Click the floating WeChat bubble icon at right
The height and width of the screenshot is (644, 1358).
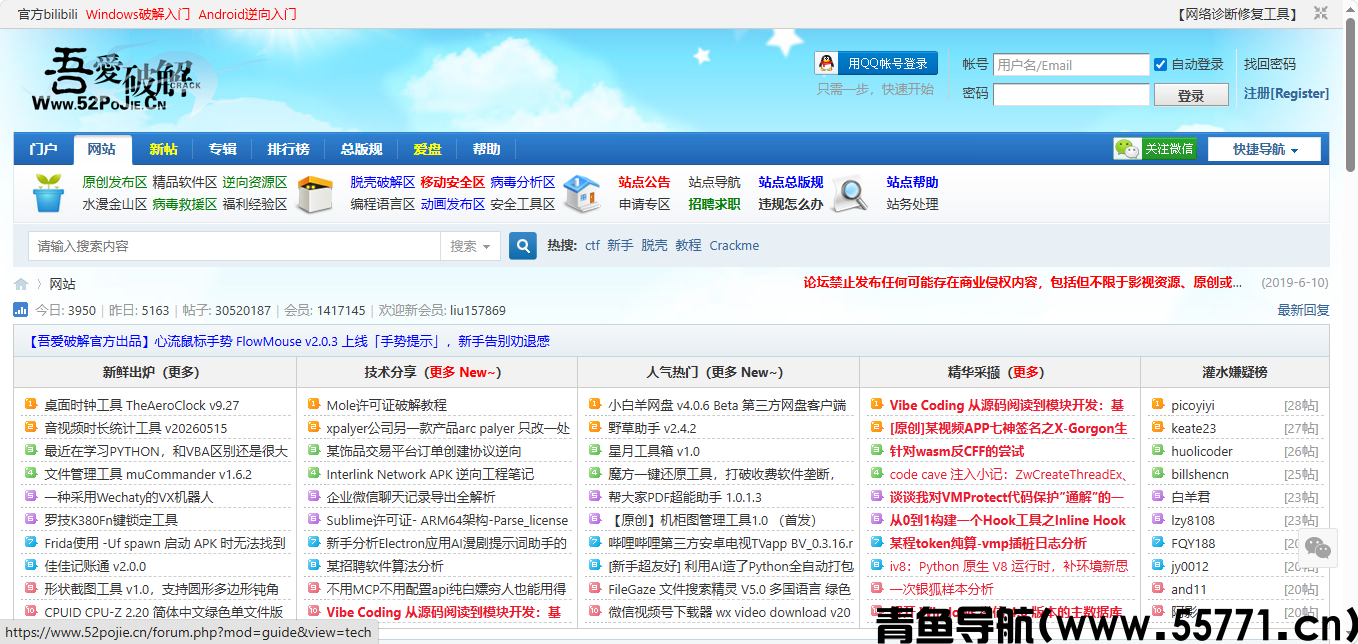click(x=1317, y=547)
